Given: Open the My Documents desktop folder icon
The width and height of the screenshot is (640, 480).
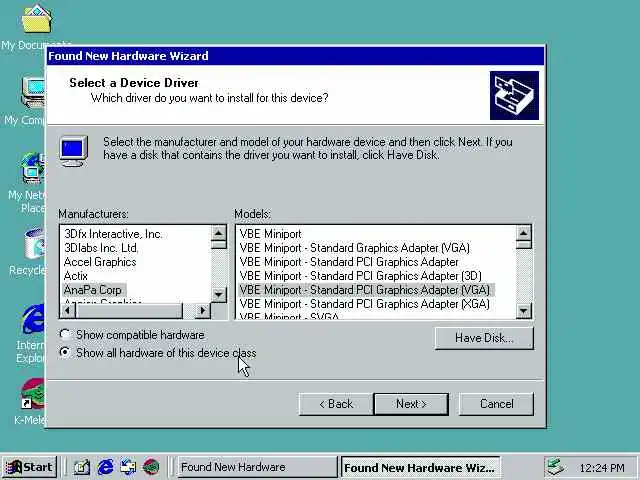Looking at the screenshot, I should (x=36, y=20).
